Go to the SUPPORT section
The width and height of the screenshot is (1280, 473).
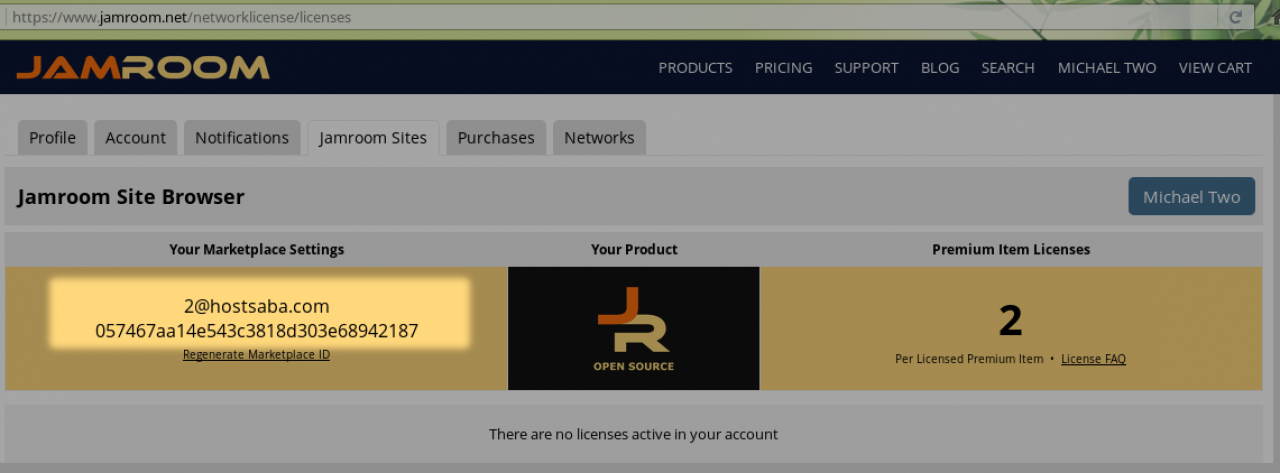pyautogui.click(x=866, y=68)
